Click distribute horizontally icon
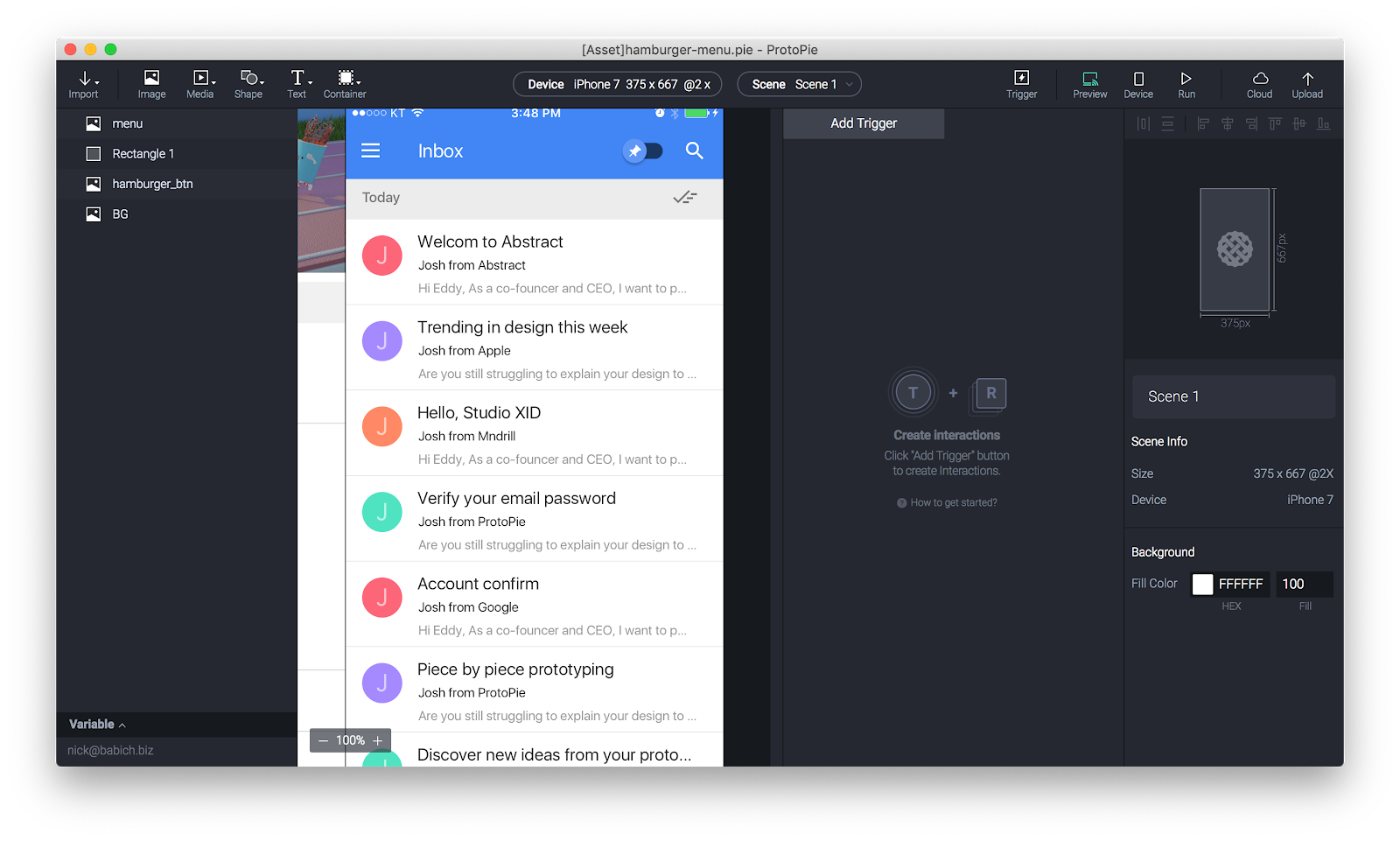 pos(1144,124)
